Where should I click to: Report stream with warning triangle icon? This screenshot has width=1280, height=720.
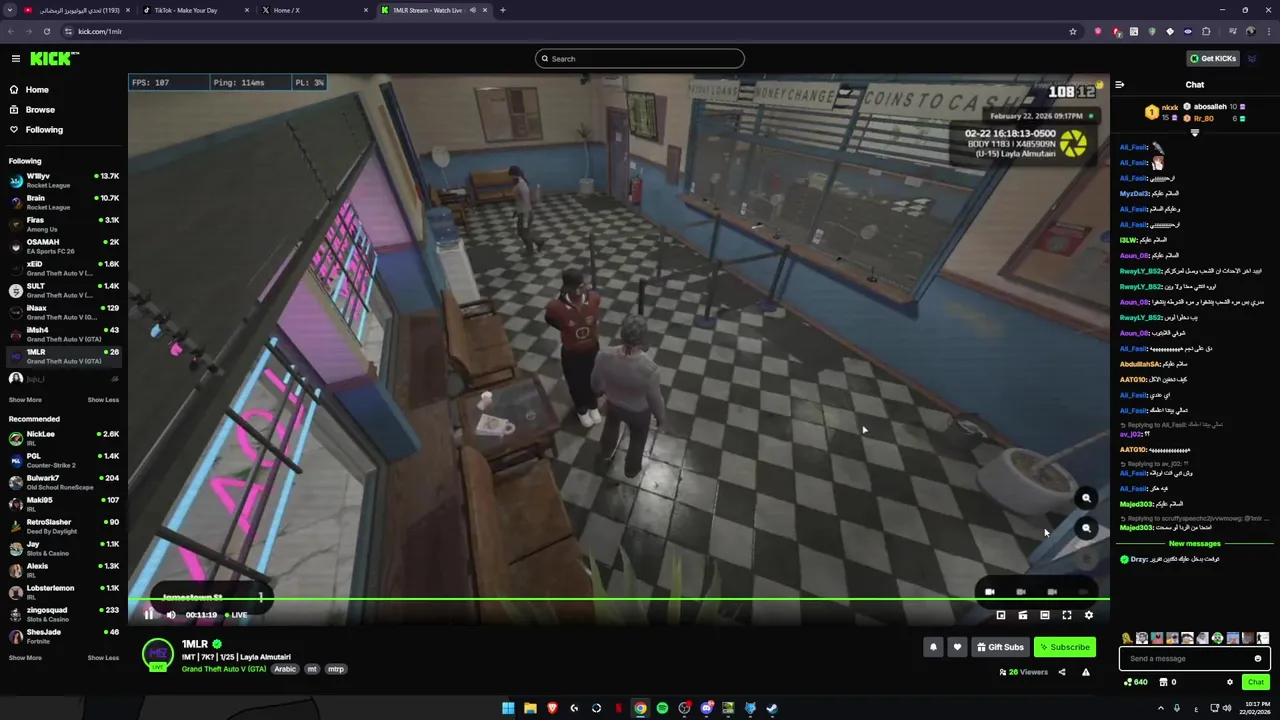(1086, 672)
